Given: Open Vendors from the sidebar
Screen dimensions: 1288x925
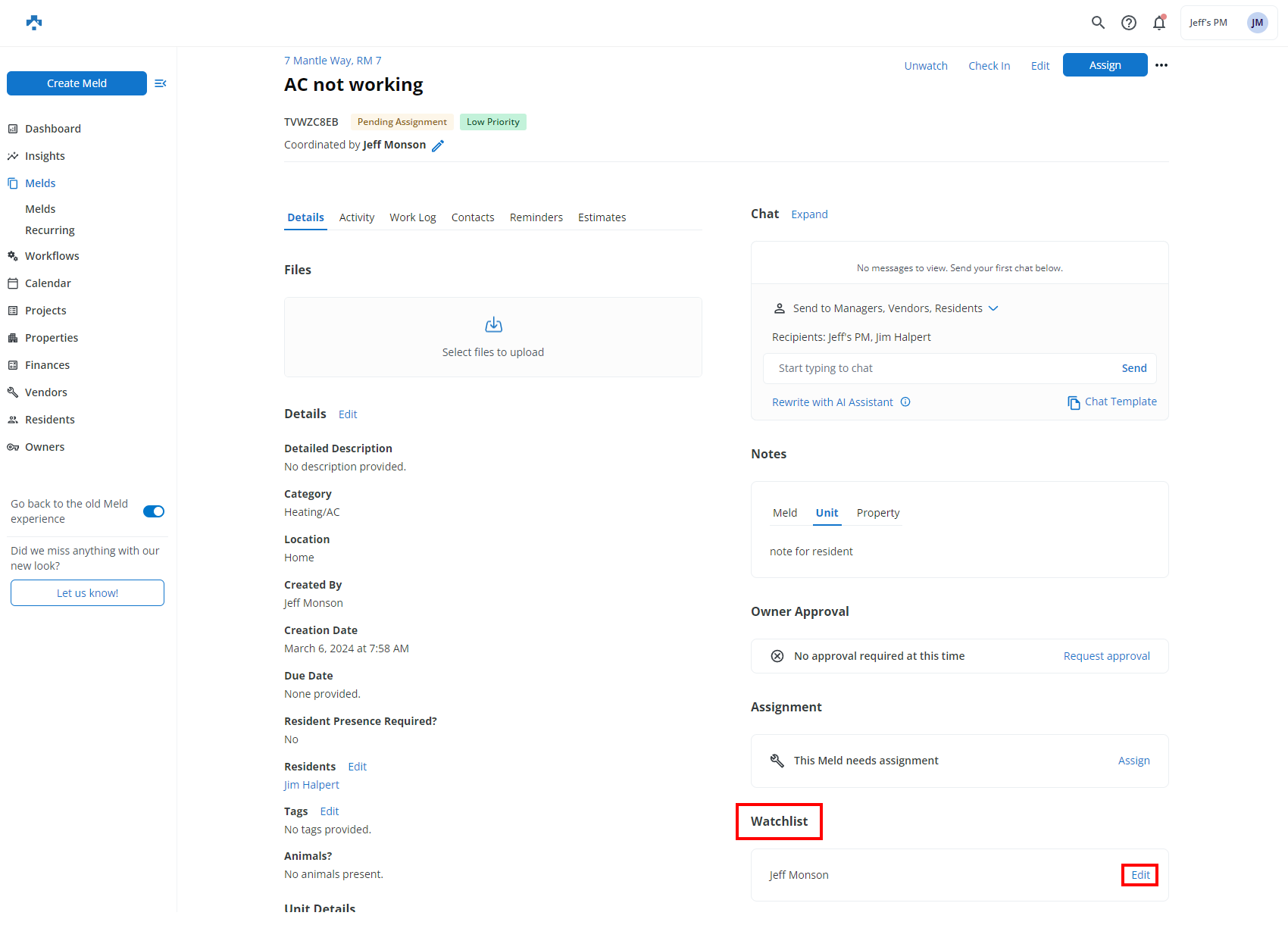Looking at the screenshot, I should click(x=45, y=392).
